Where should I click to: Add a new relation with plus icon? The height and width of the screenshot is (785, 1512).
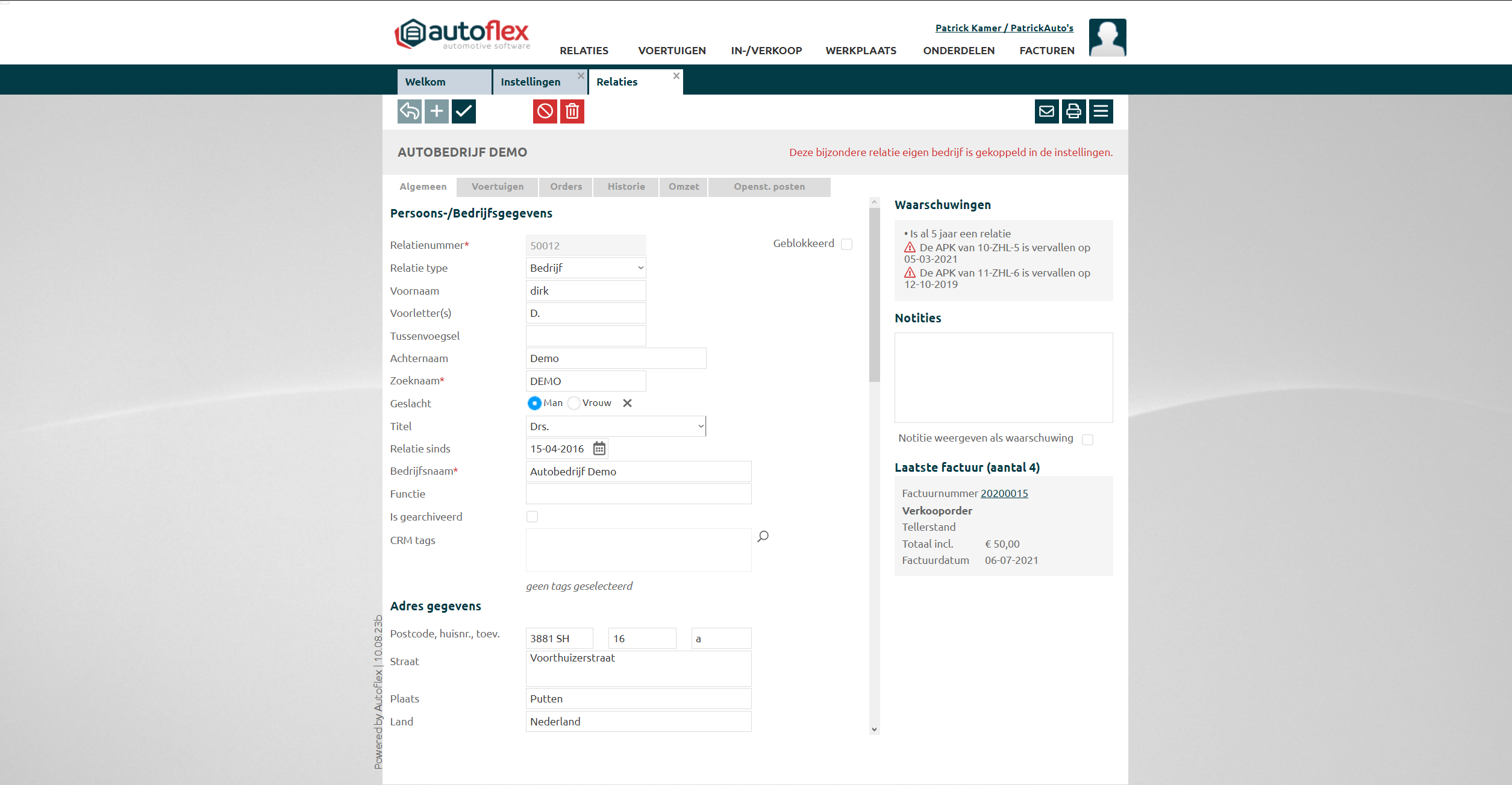click(x=436, y=111)
